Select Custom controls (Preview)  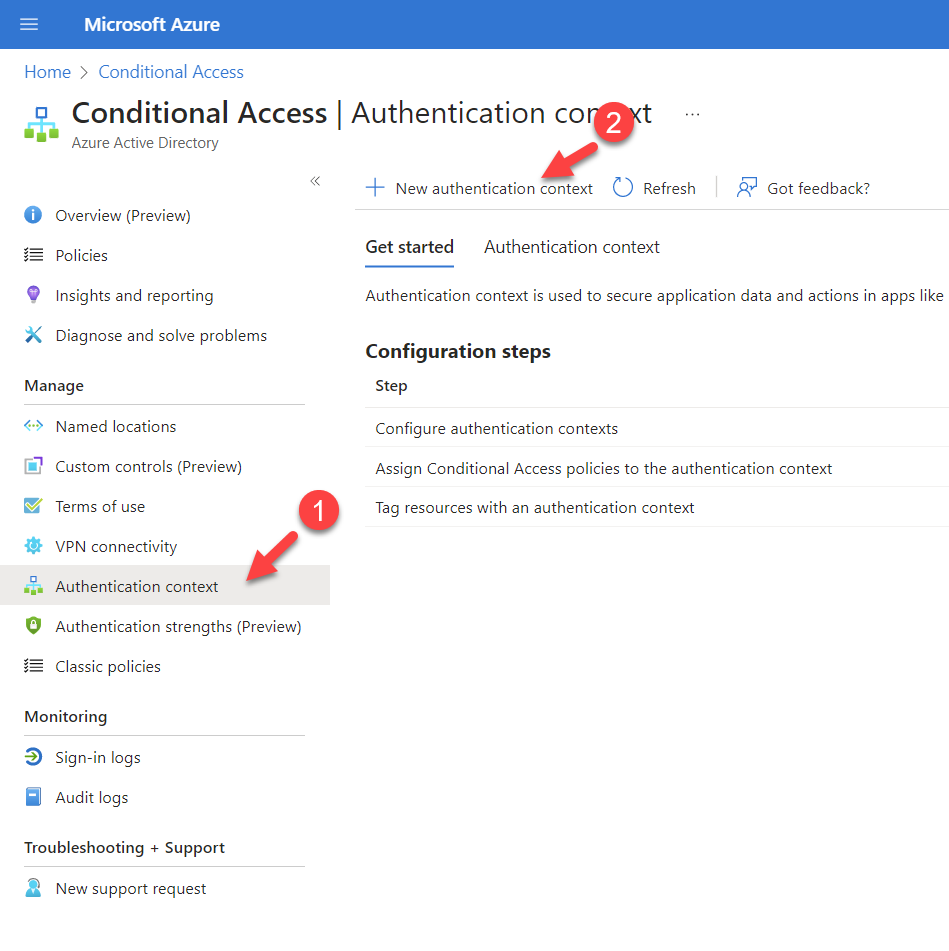(148, 466)
